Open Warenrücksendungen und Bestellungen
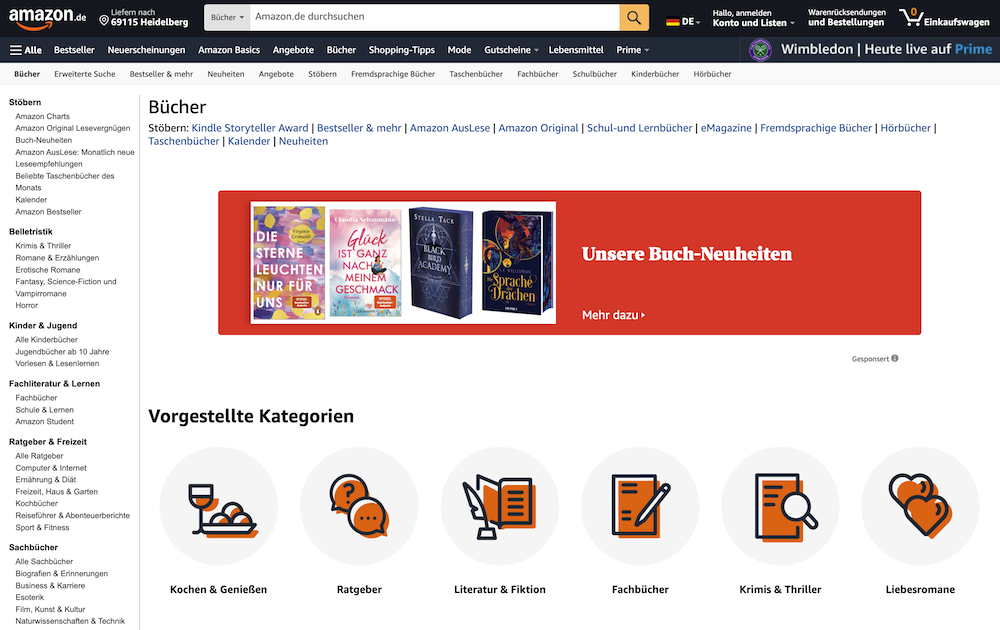1000x630 pixels. (846, 18)
